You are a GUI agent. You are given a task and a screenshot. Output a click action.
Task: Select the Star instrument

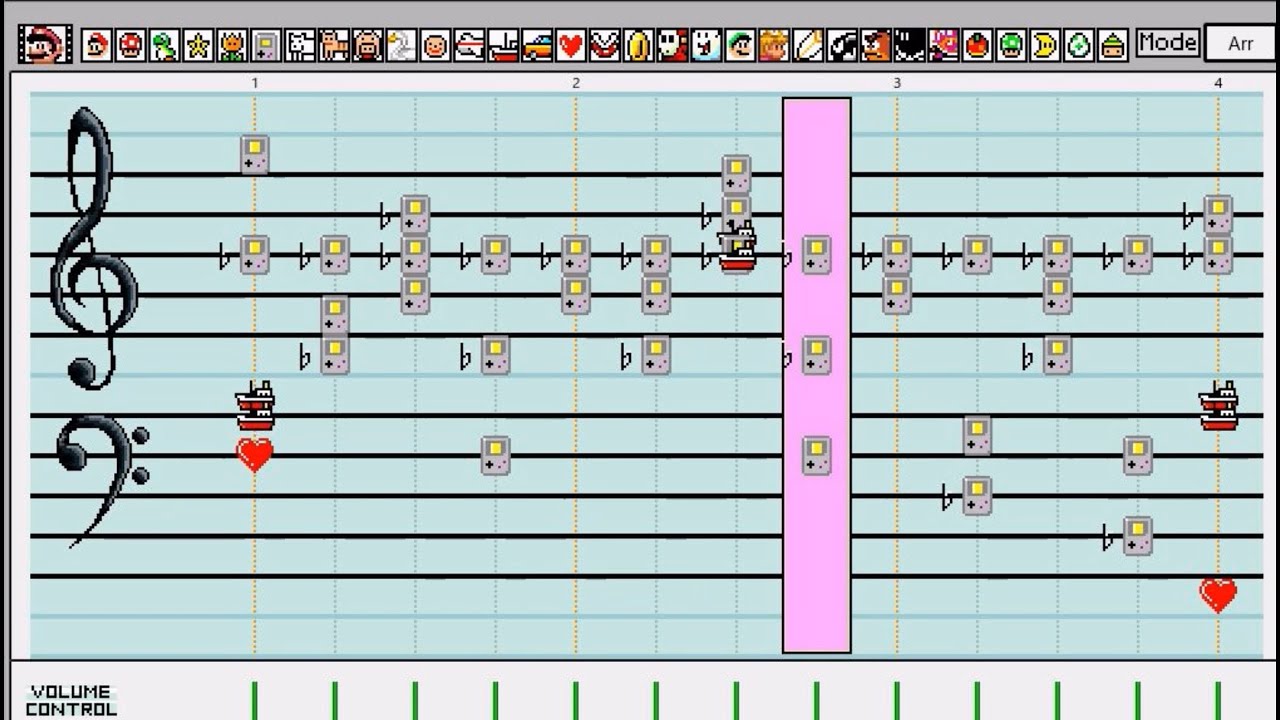click(x=198, y=45)
